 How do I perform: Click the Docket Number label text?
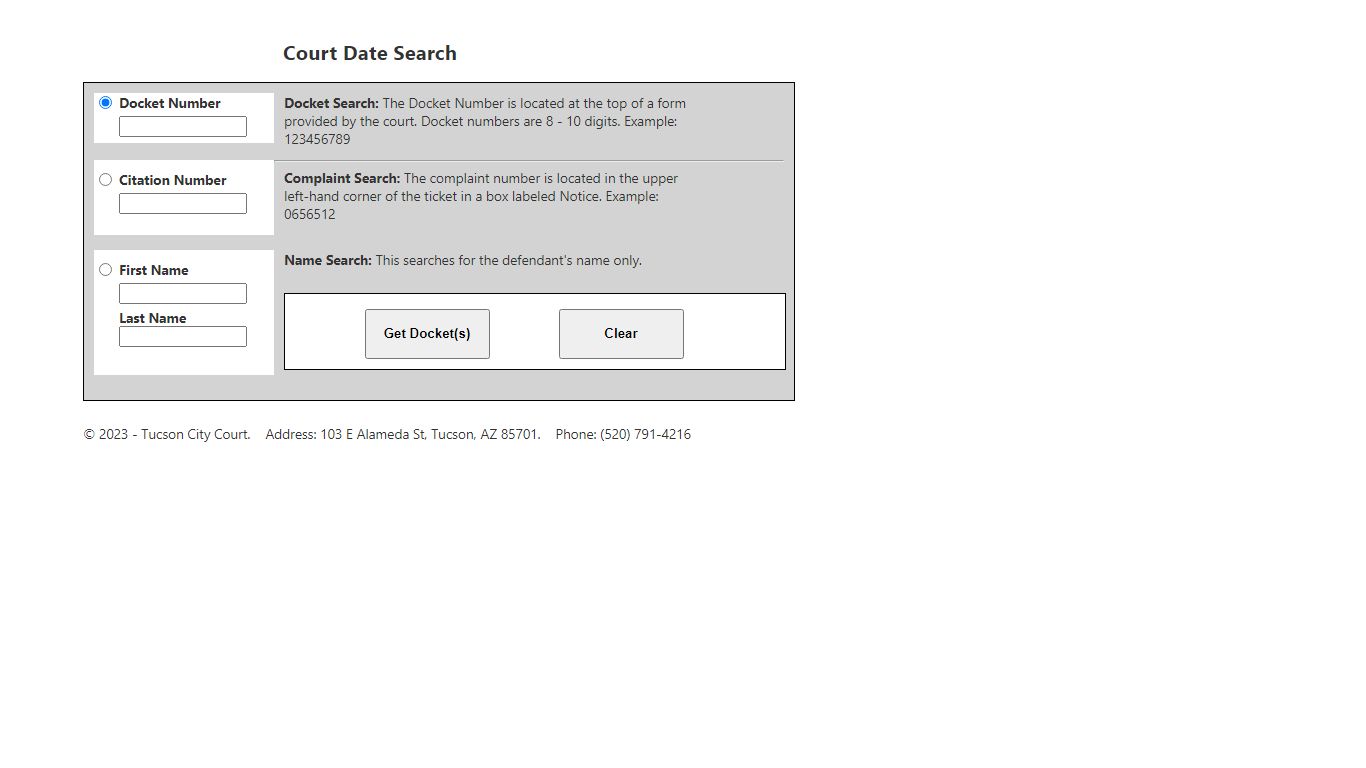(x=170, y=103)
